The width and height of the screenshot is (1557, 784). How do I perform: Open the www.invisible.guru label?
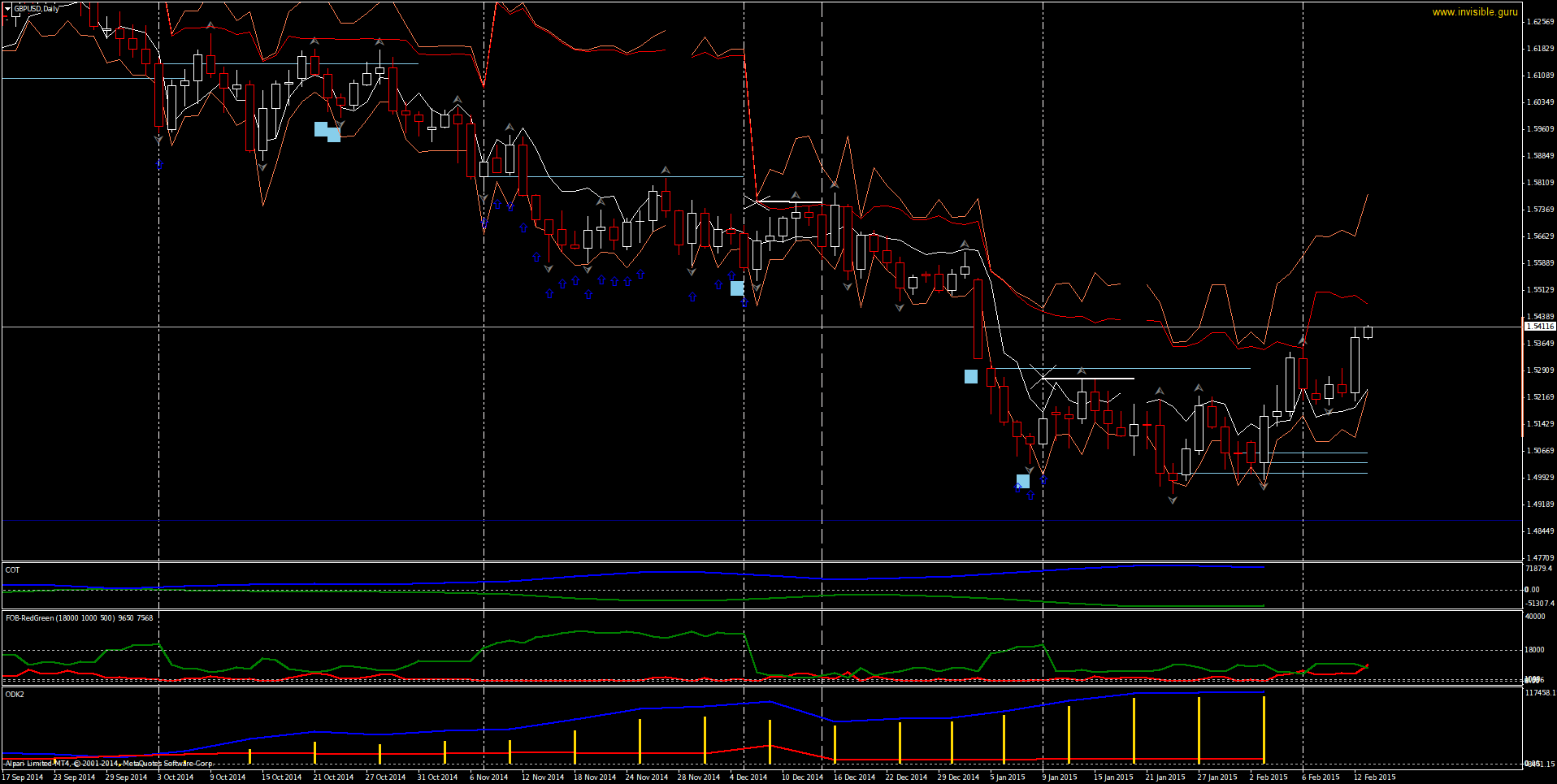[1475, 12]
